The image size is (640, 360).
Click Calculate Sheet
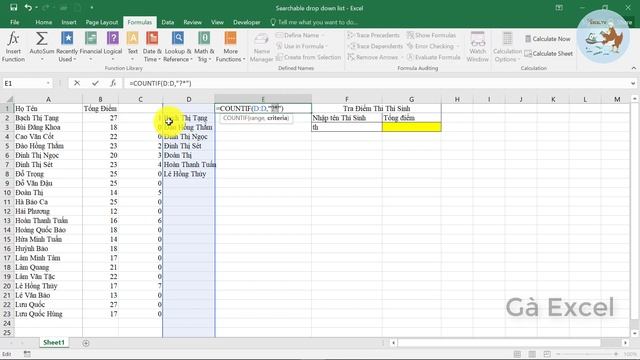tap(548, 53)
